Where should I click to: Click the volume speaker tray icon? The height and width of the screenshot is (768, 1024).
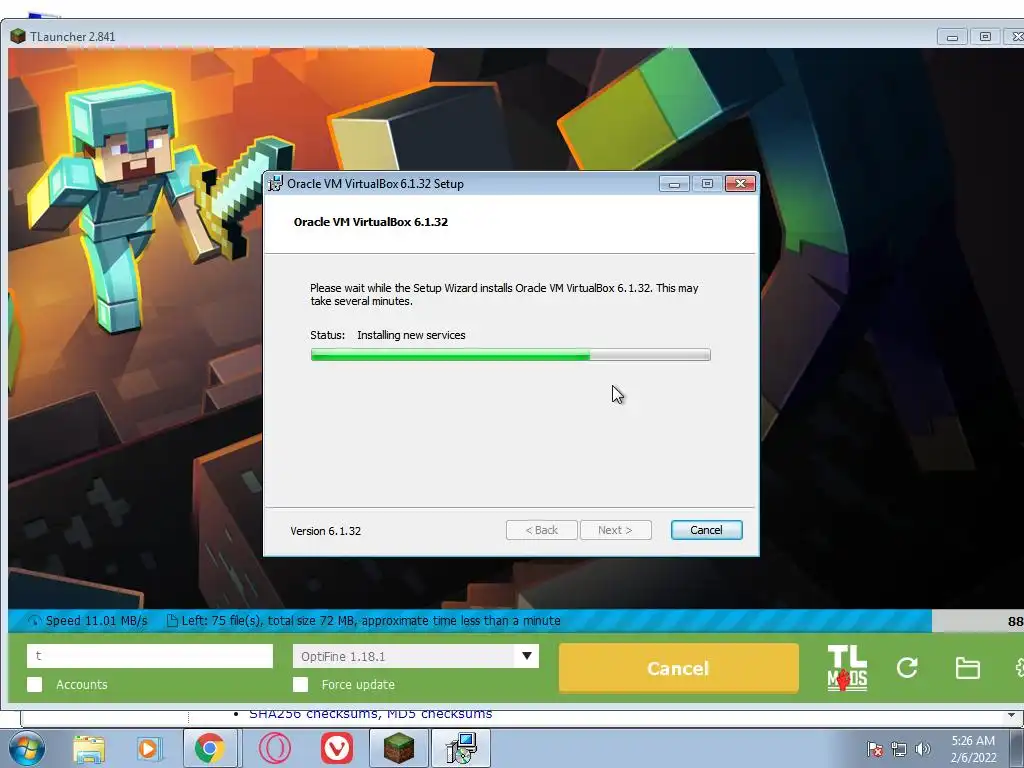click(922, 749)
